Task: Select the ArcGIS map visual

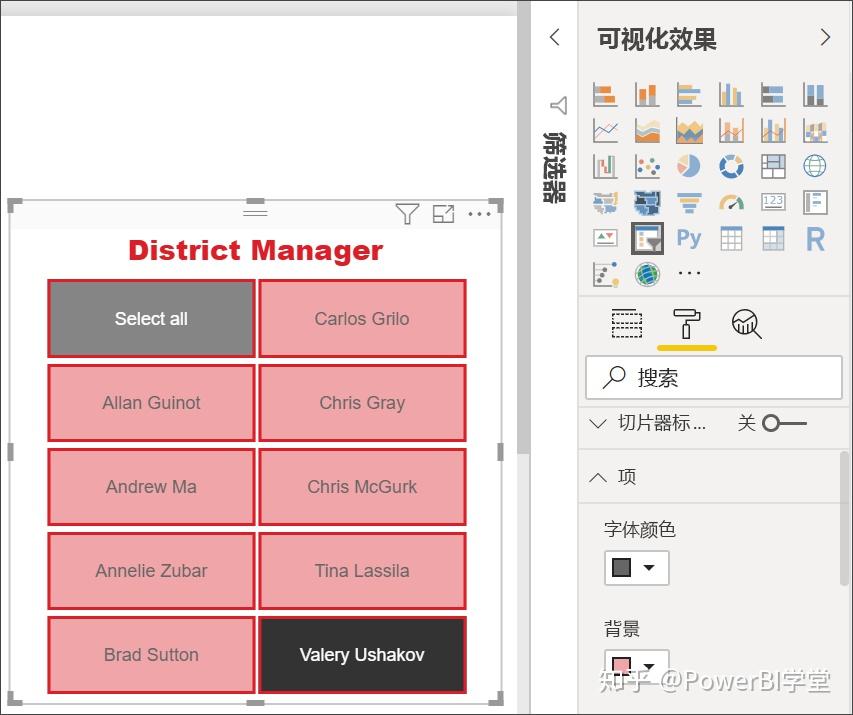Action: pyautogui.click(x=647, y=274)
